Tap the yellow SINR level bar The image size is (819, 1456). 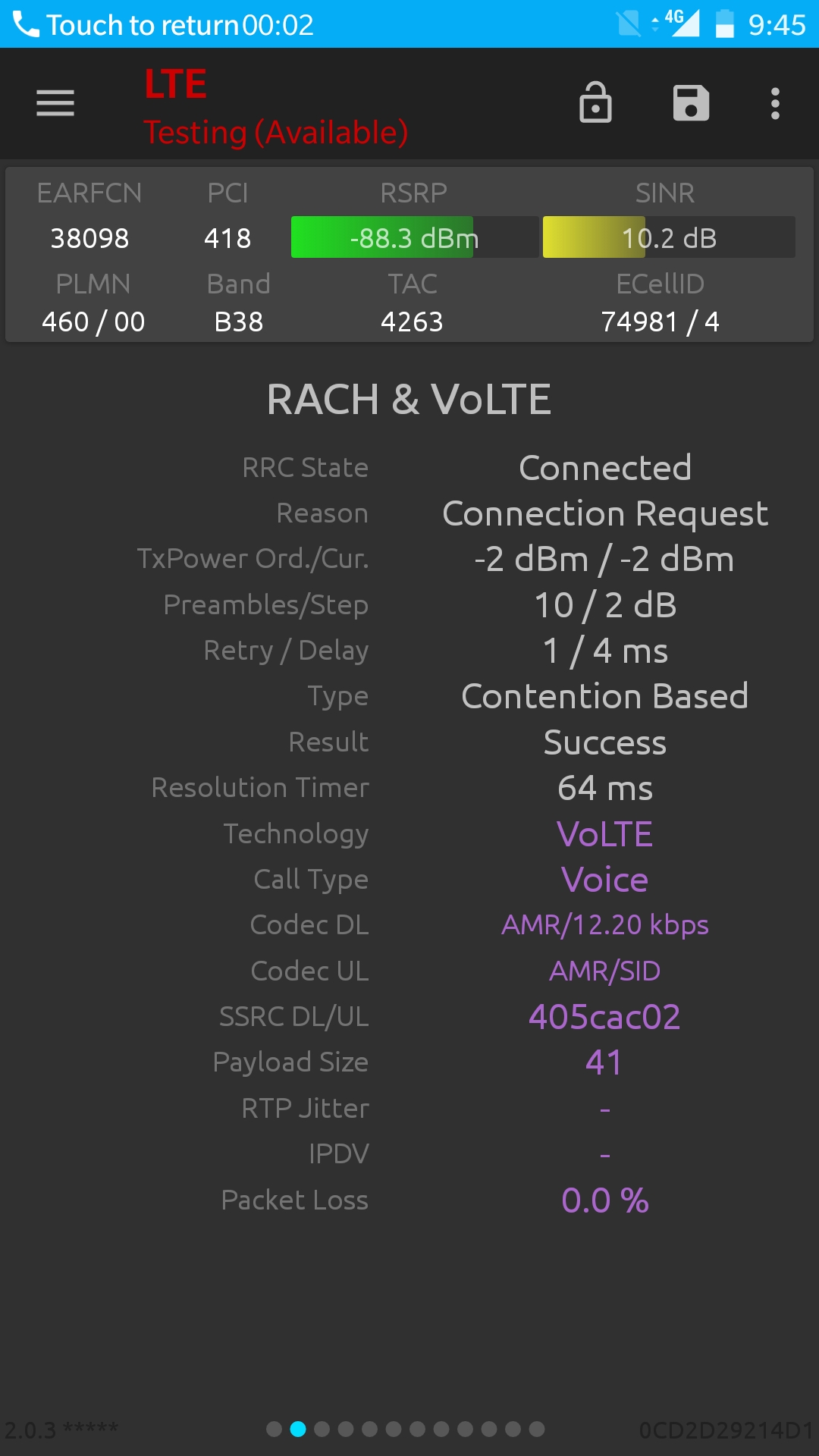click(669, 237)
